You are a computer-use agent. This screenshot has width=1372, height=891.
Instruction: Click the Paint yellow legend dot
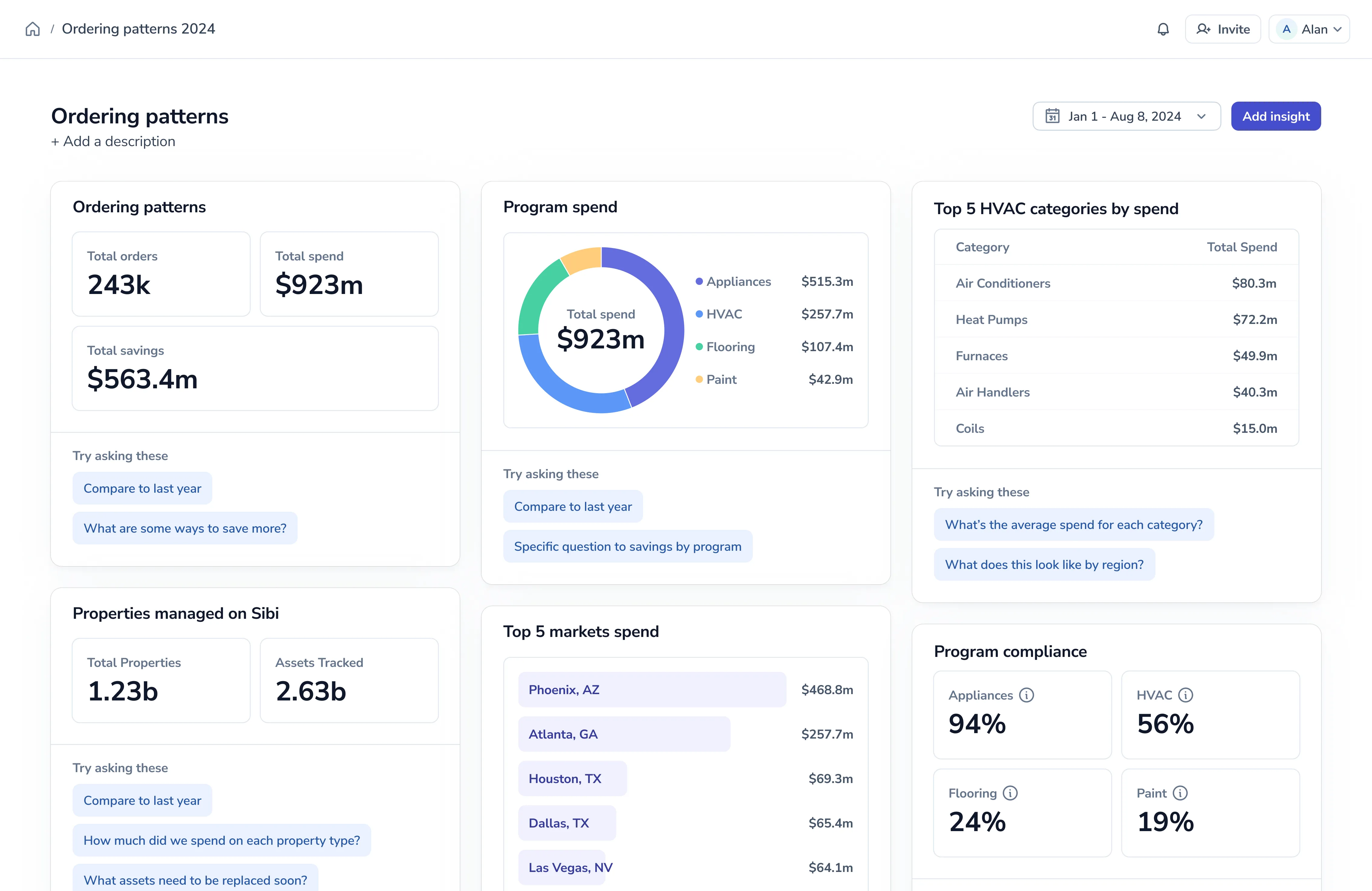699,379
